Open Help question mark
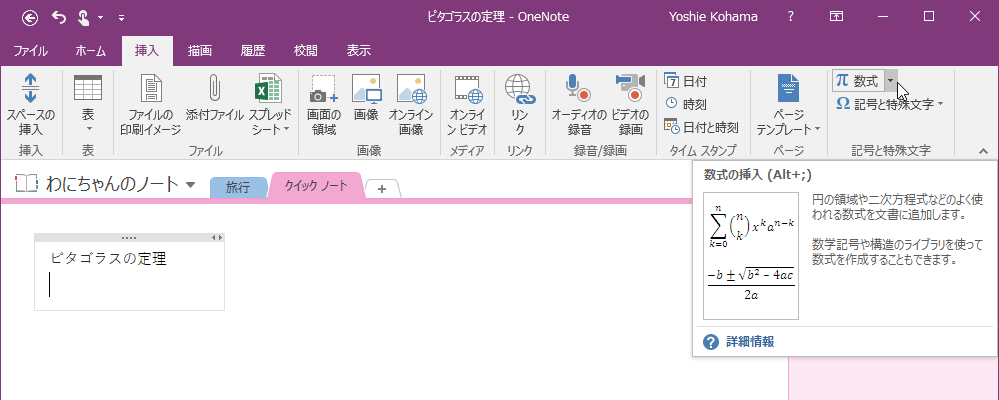 (x=791, y=17)
